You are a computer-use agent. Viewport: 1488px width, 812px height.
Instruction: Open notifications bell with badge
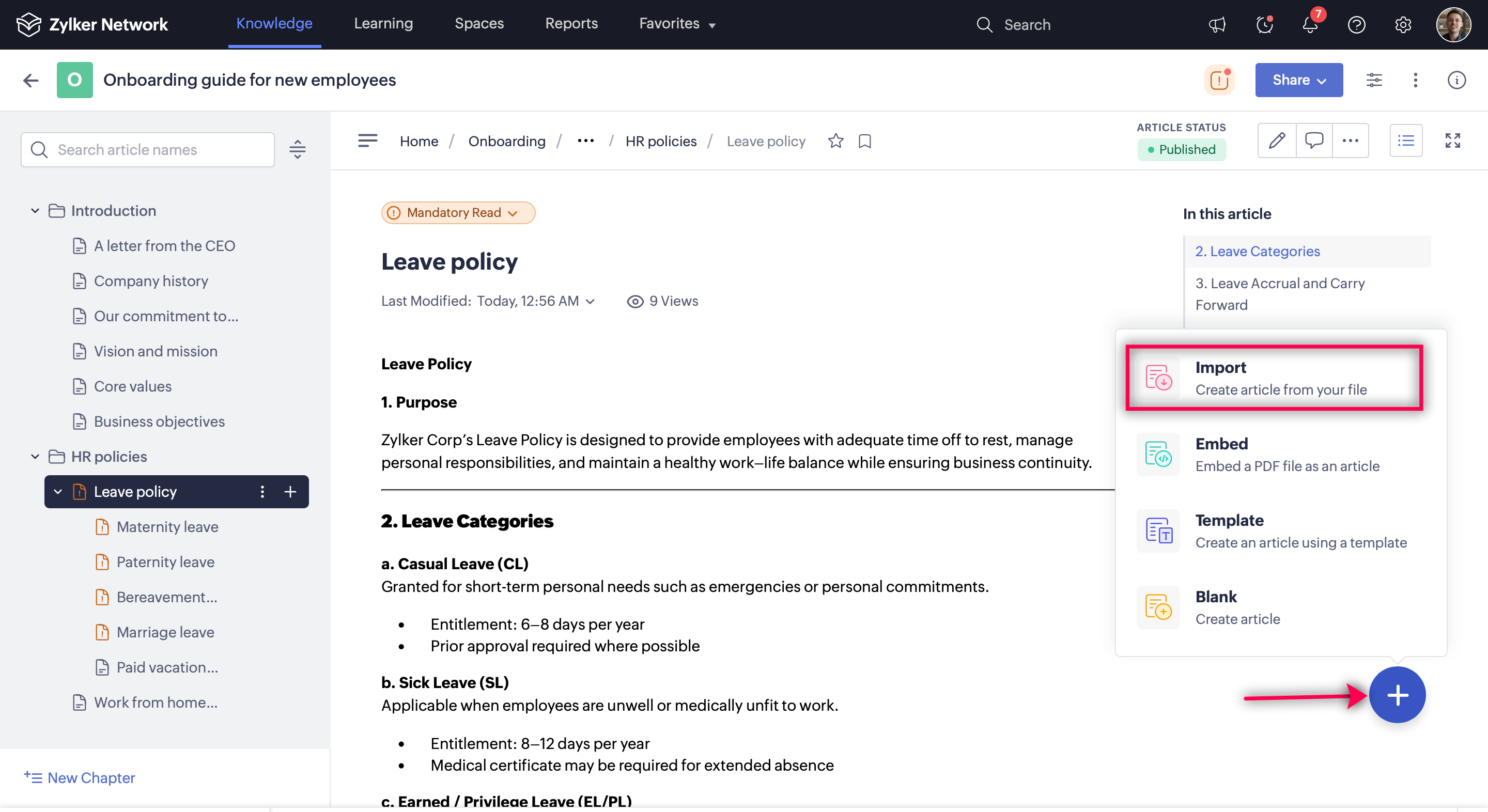[1310, 25]
